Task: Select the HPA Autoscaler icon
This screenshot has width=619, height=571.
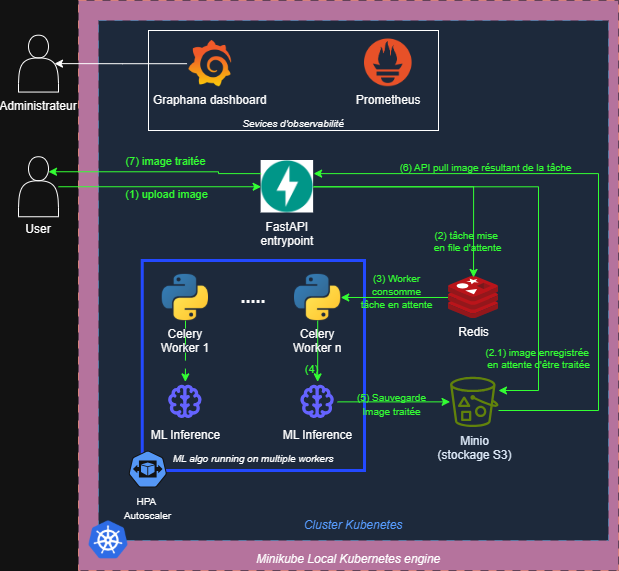Action: (x=148, y=470)
